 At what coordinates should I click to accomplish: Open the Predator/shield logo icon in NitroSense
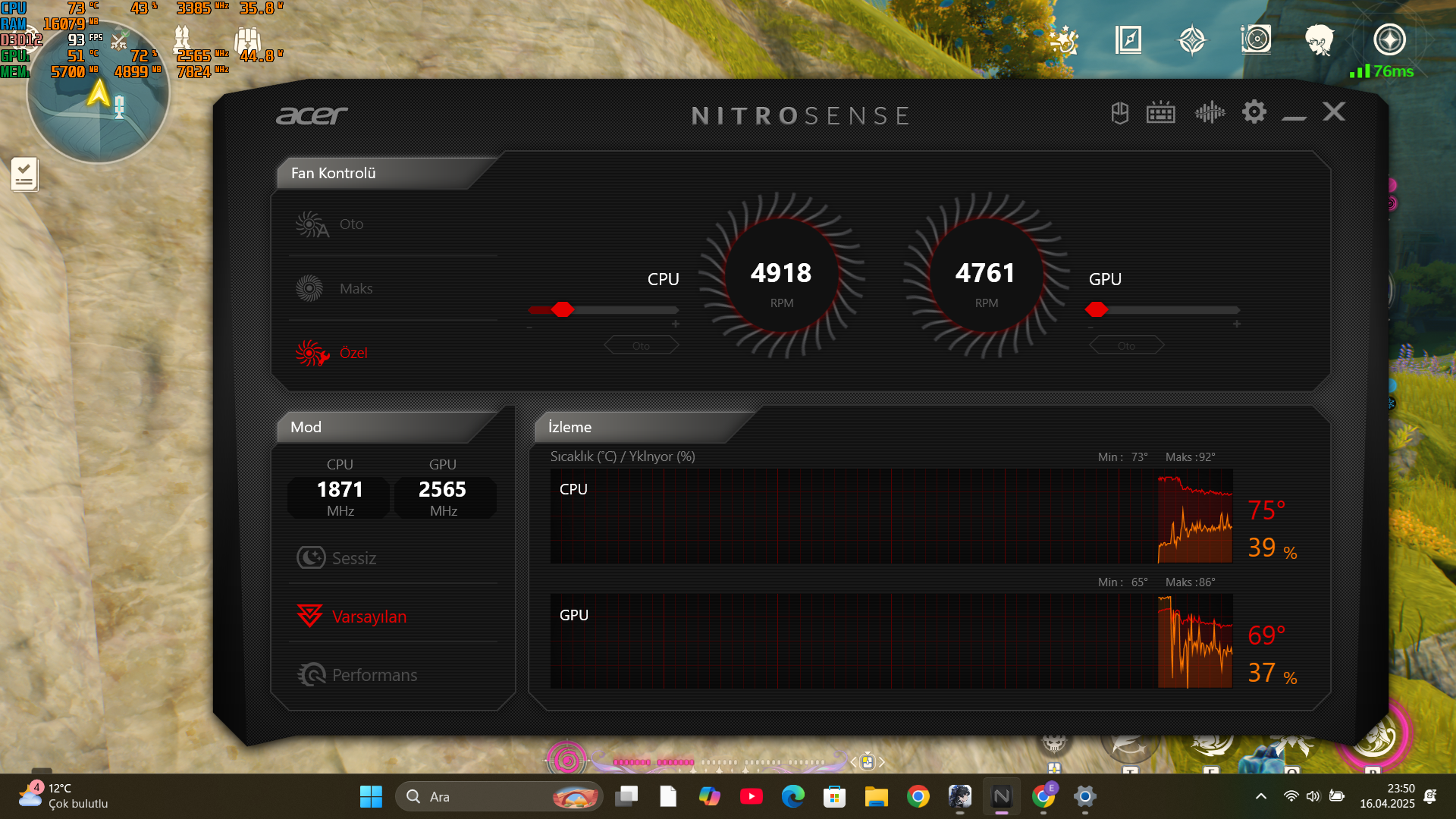point(1120,113)
